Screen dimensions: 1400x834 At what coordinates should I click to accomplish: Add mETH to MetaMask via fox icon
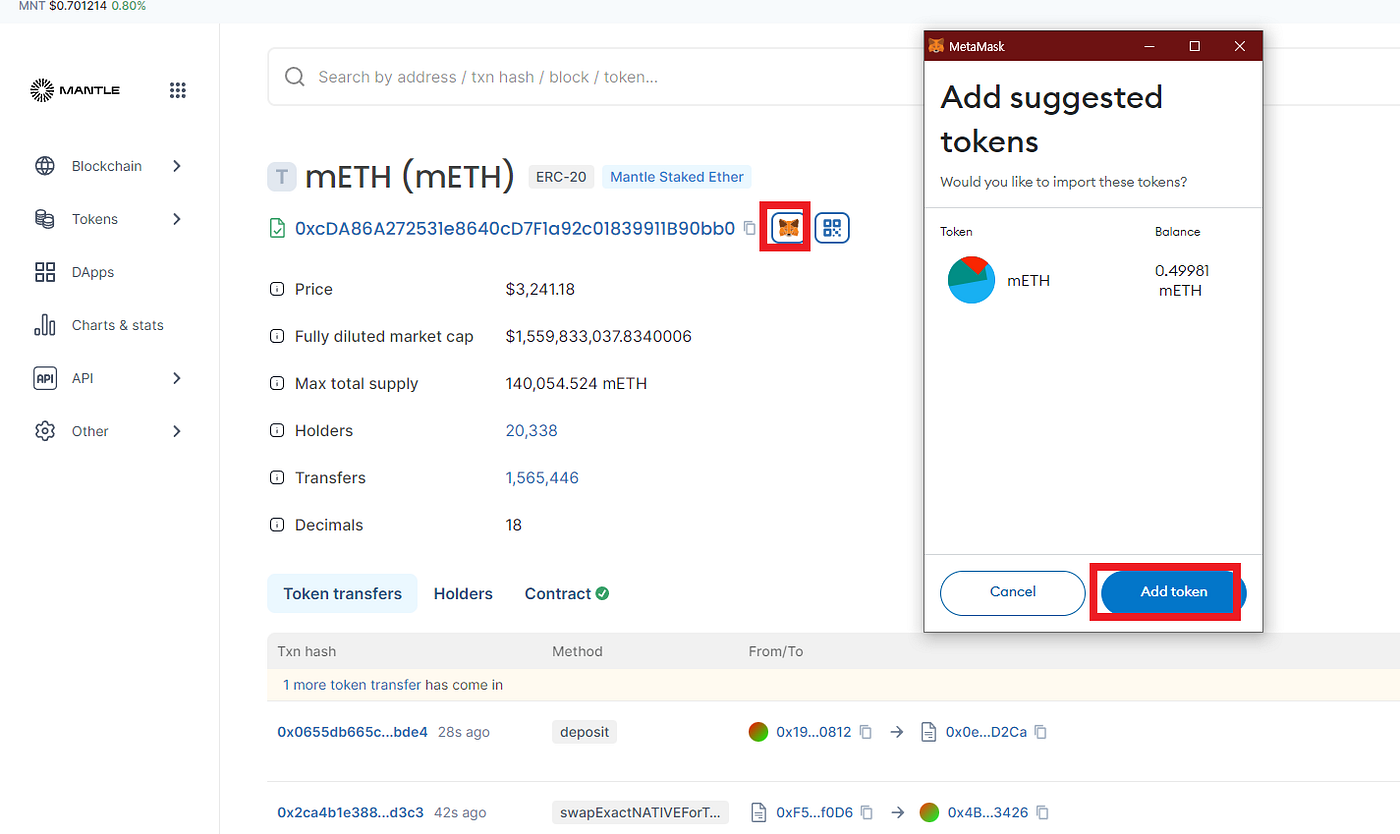pos(788,228)
